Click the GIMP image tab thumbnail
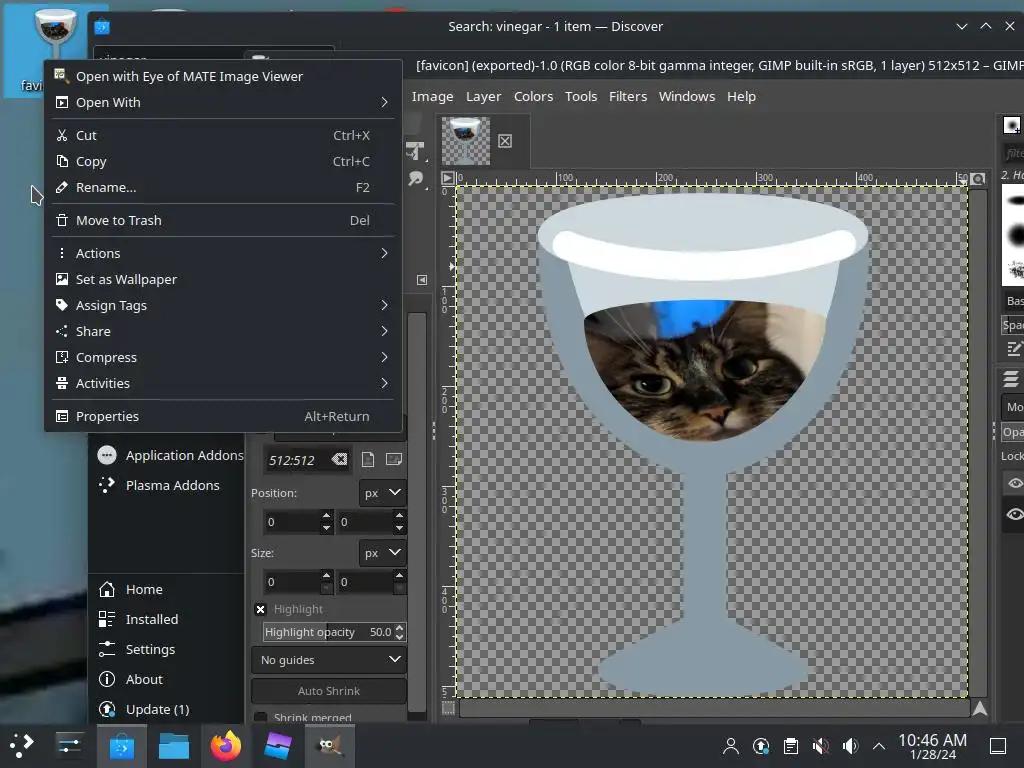This screenshot has height=768, width=1024. point(465,140)
